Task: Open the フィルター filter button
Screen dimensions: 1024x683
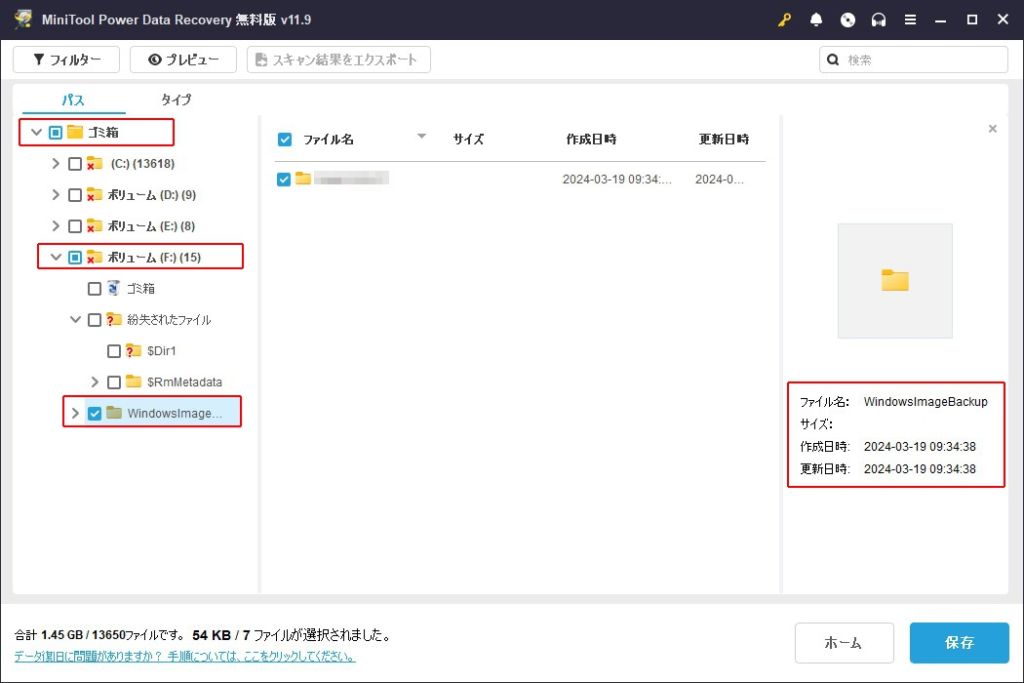Action: click(x=66, y=60)
